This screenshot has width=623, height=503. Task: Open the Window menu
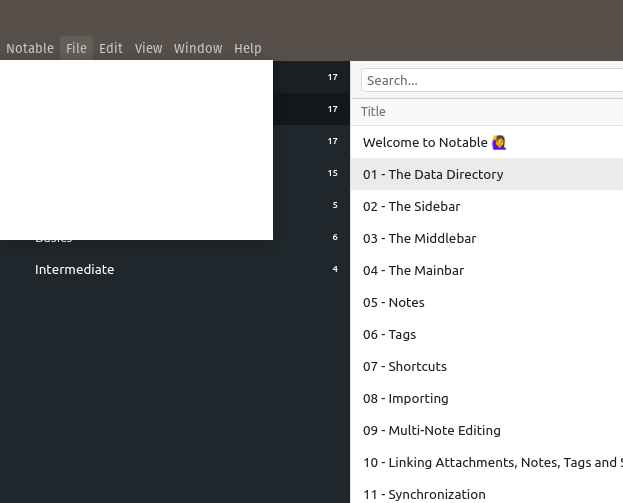(x=198, y=48)
